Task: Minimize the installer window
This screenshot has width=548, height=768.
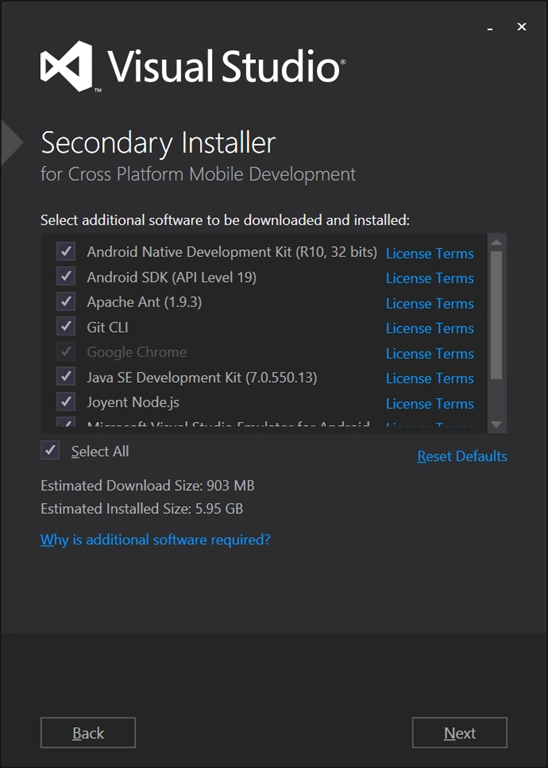Action: (490, 28)
